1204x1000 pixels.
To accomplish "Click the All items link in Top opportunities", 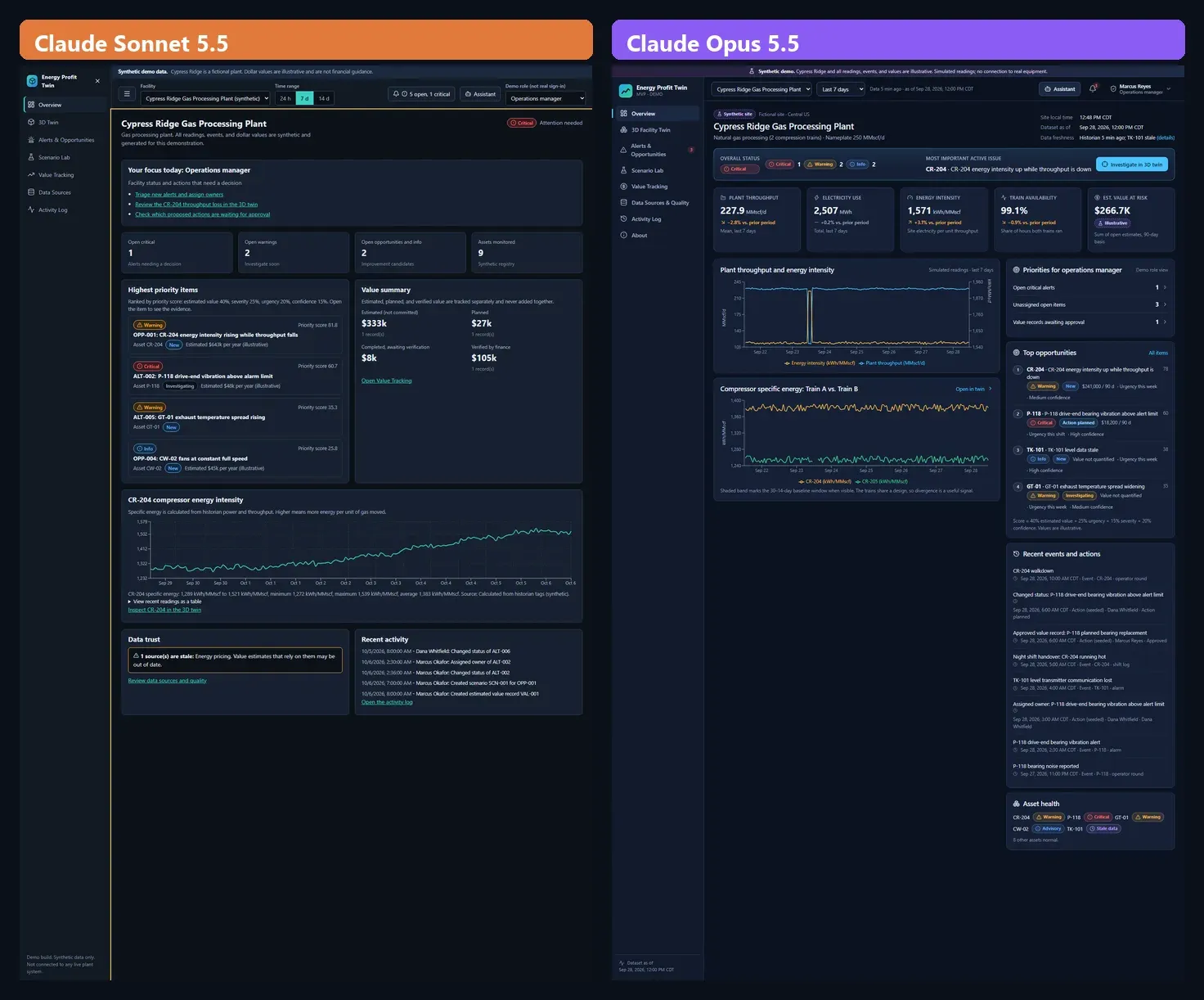I will click(x=1158, y=353).
